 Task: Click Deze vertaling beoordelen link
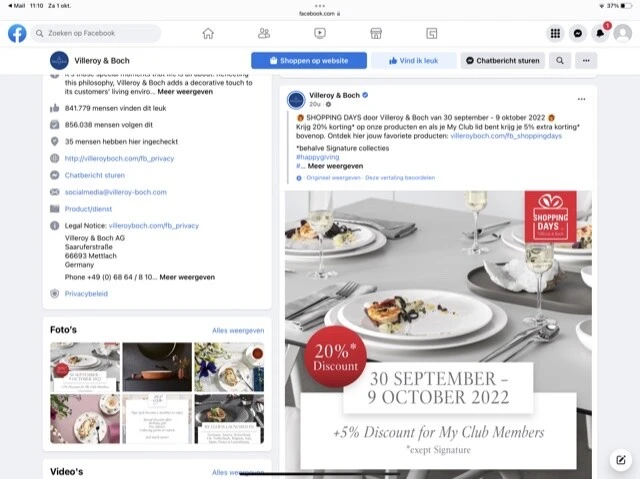400,177
